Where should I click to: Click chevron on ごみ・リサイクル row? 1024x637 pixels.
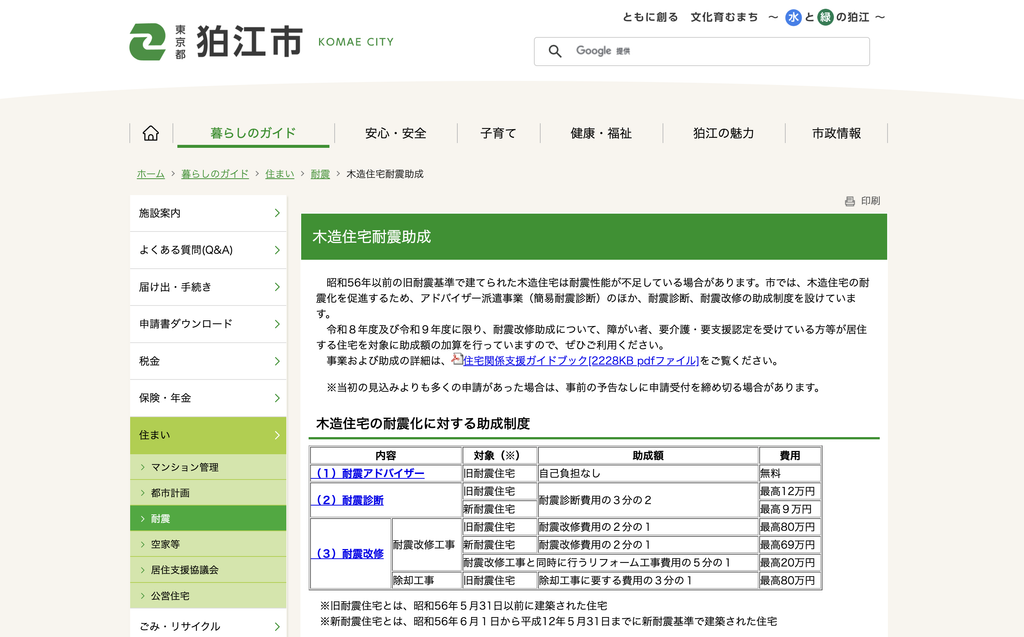277,627
